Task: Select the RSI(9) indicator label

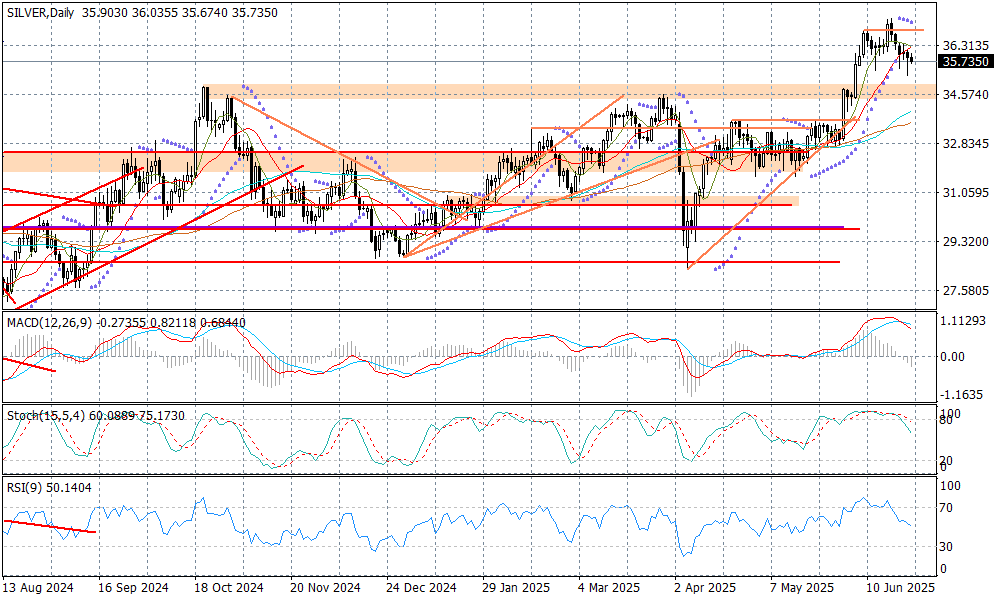Action: pyautogui.click(x=26, y=487)
